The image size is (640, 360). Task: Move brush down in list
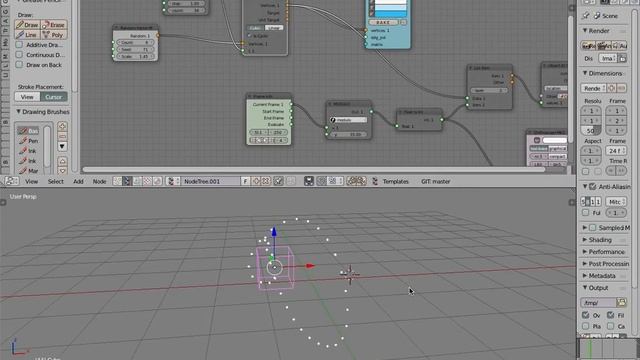(62, 171)
